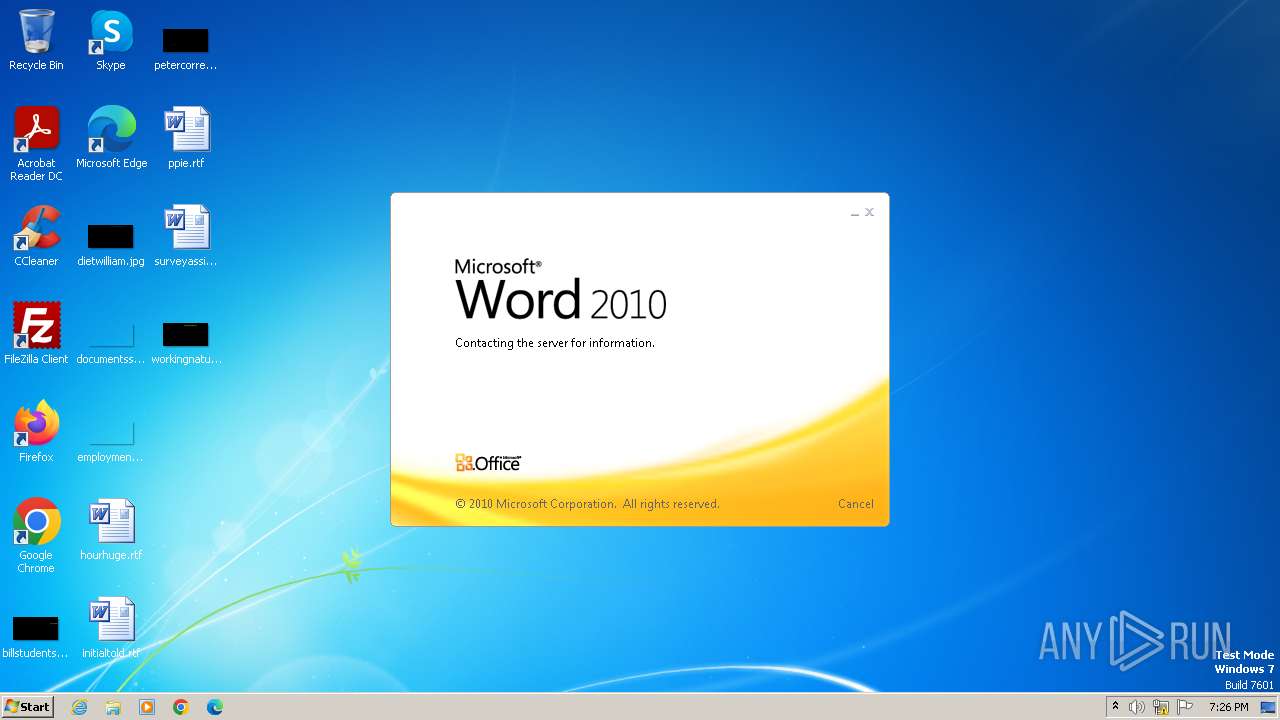Minimize the Word splash screen
Screen dimensions: 1280x720
point(855,213)
